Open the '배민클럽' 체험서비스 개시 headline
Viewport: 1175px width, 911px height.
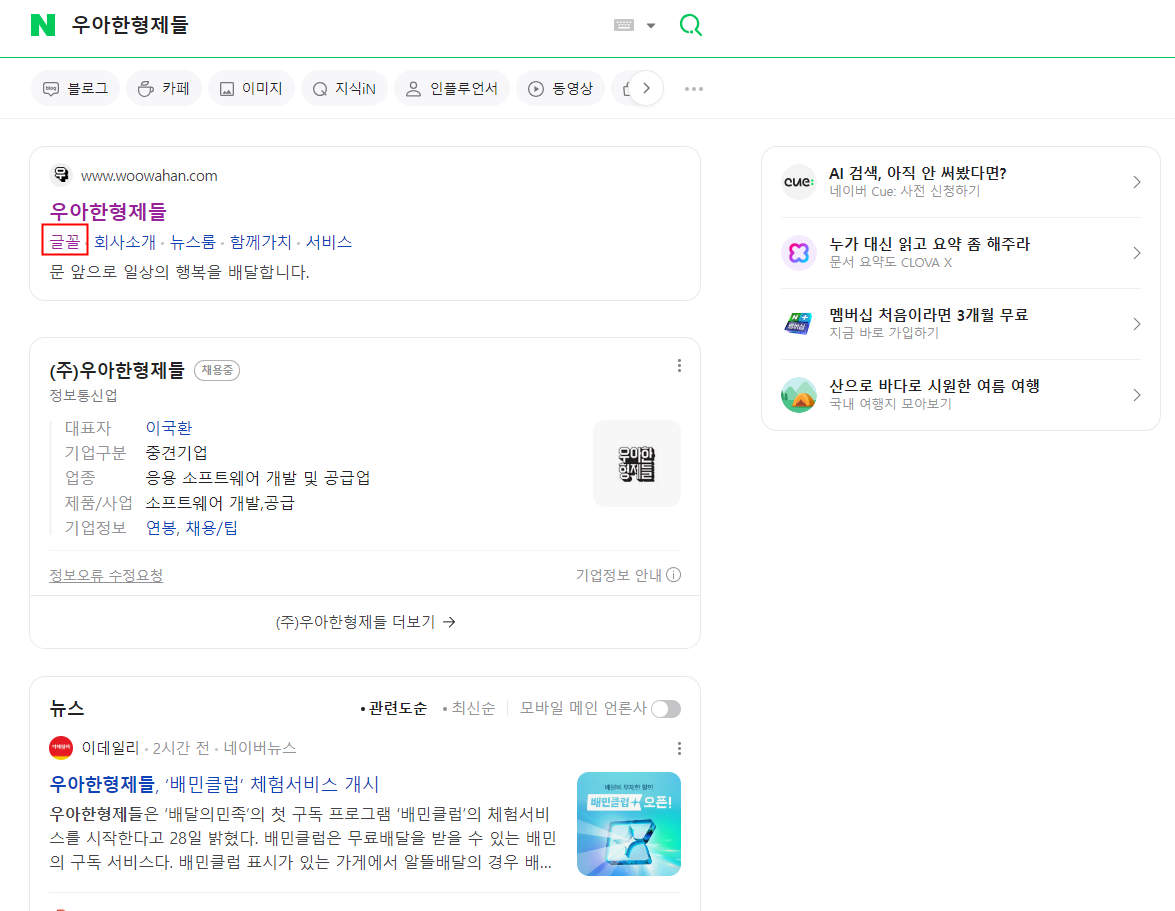pos(214,784)
